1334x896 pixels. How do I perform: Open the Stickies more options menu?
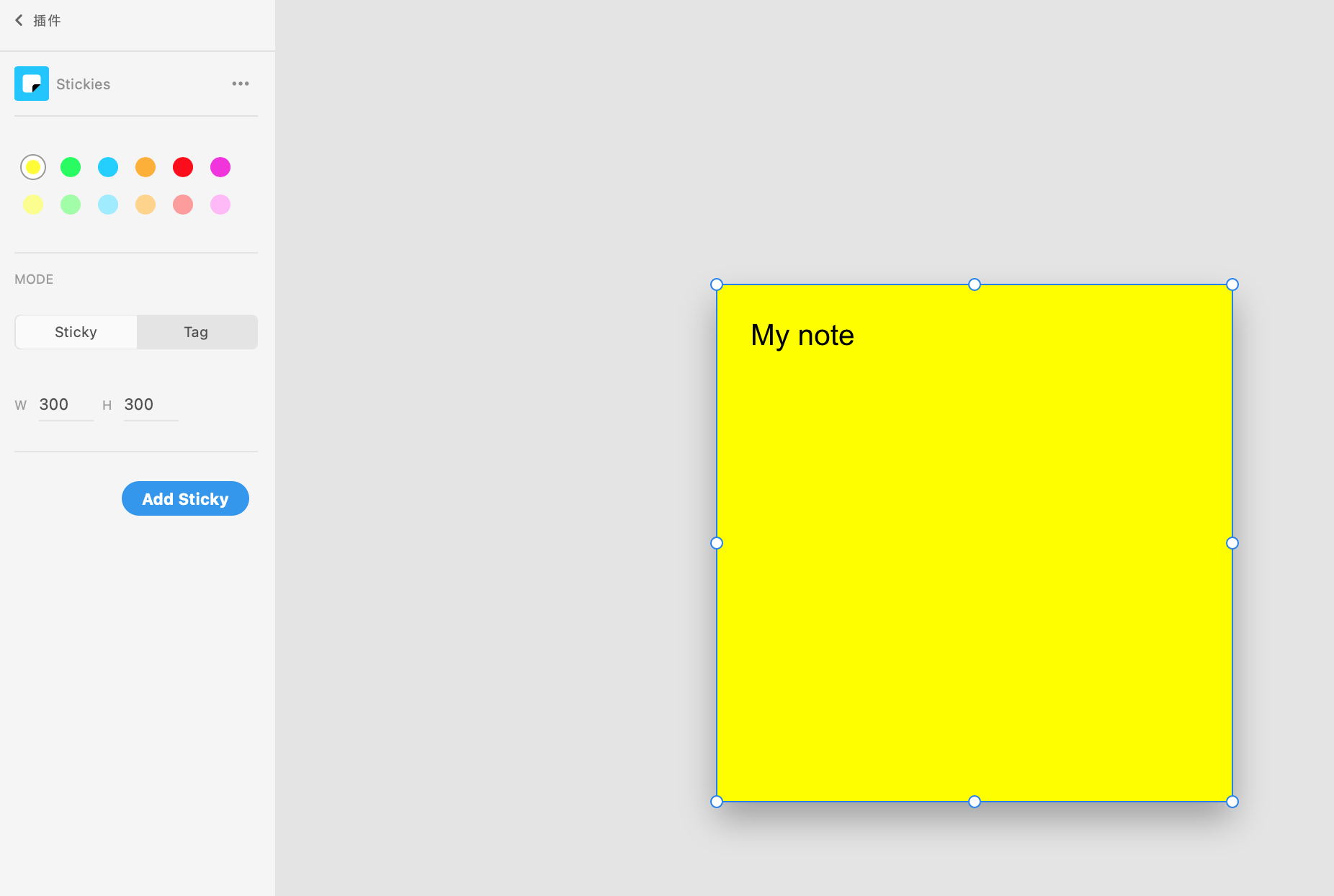pyautogui.click(x=241, y=84)
